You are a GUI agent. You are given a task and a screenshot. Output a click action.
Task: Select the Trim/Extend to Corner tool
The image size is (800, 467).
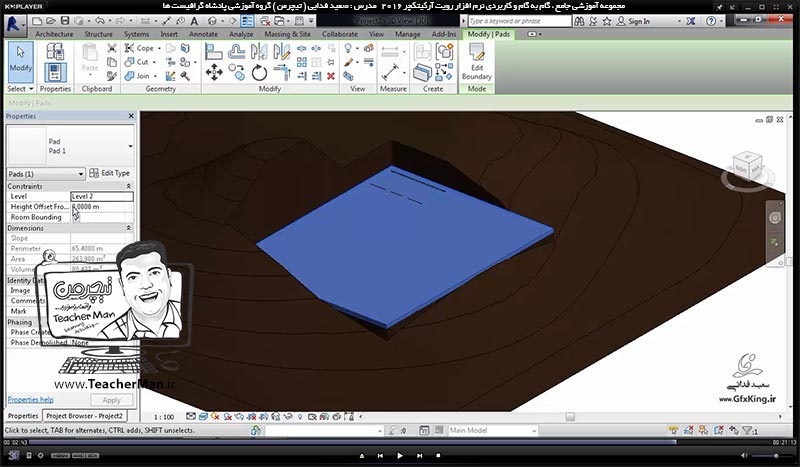click(282, 72)
